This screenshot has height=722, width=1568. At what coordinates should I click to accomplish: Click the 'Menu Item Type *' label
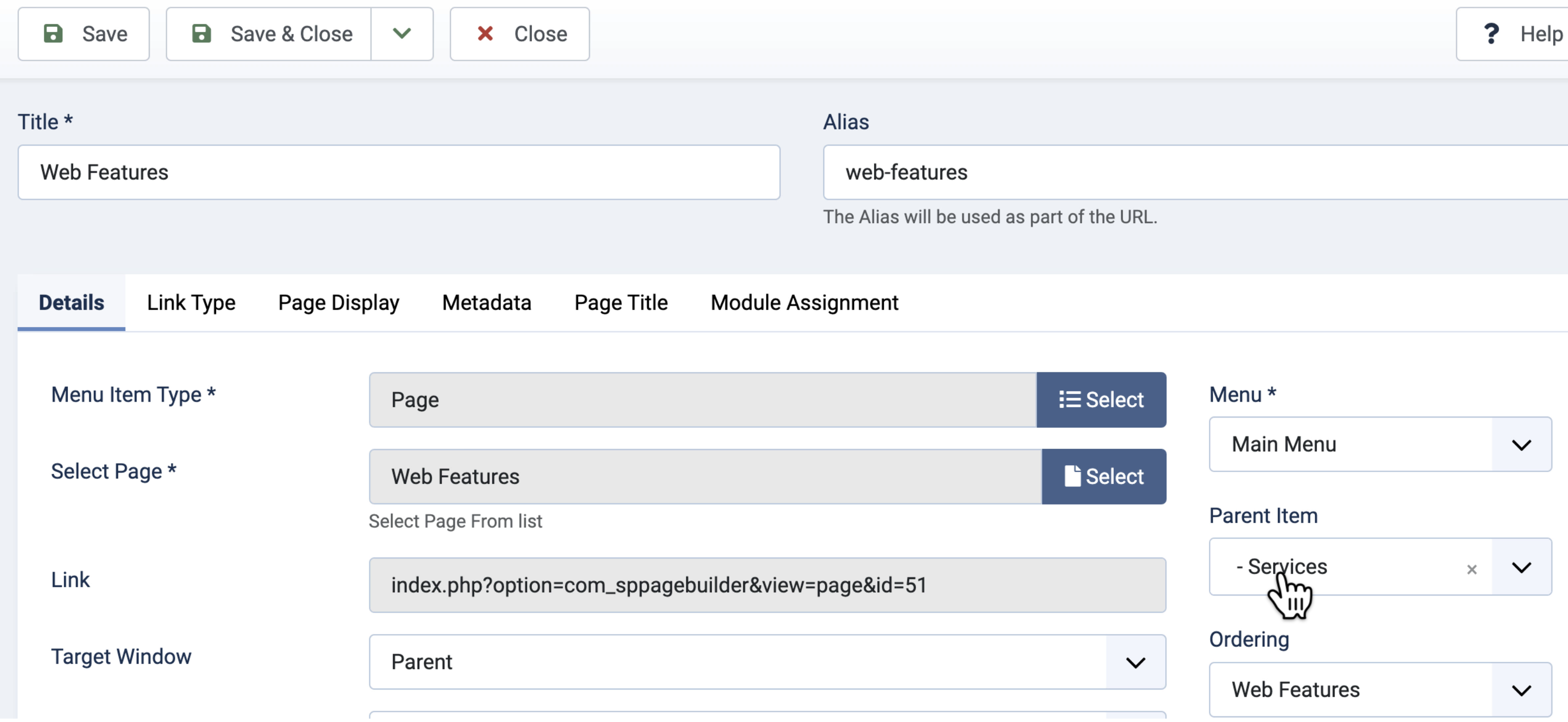pos(133,395)
